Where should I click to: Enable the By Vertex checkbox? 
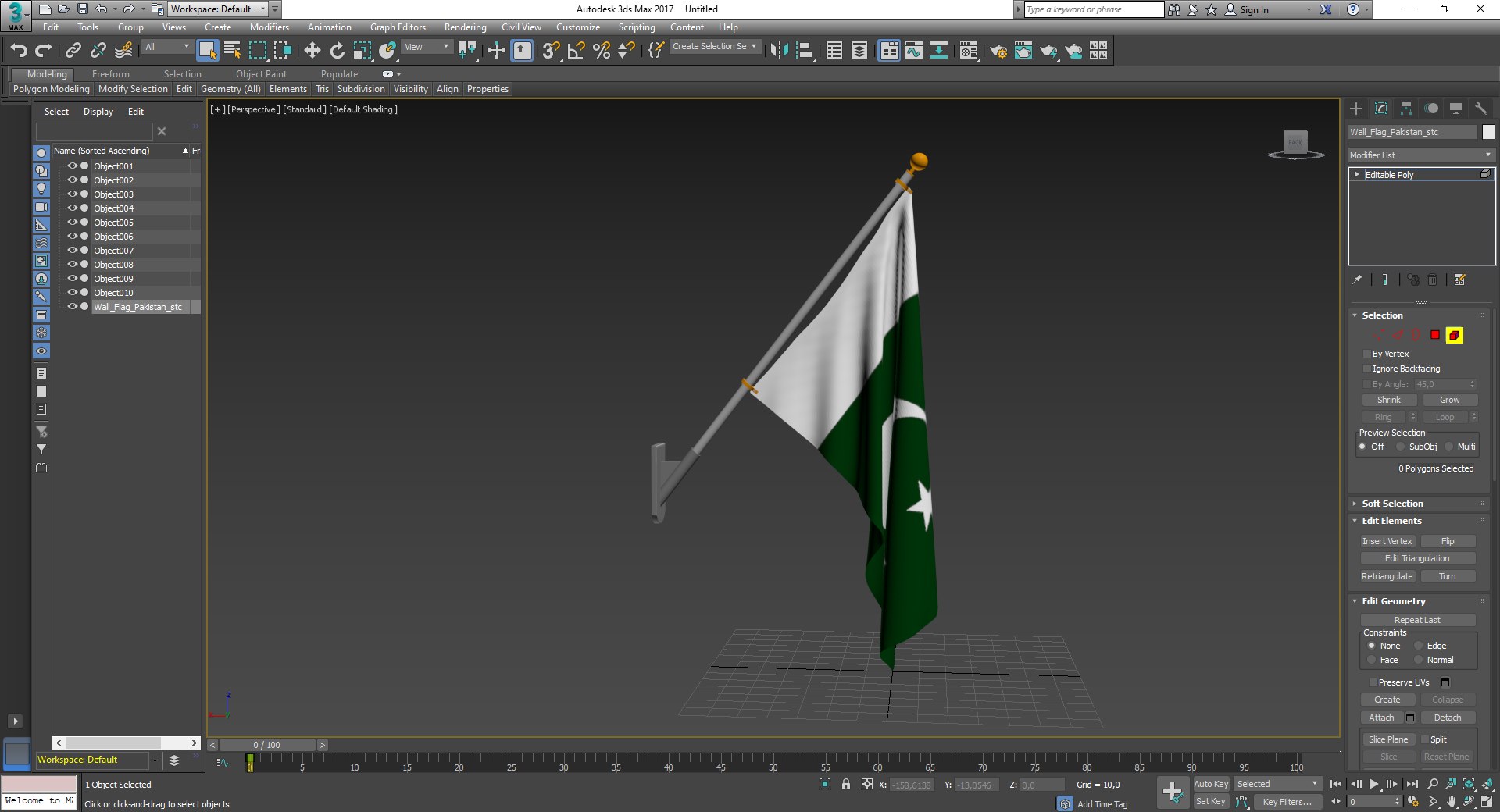[1367, 354]
